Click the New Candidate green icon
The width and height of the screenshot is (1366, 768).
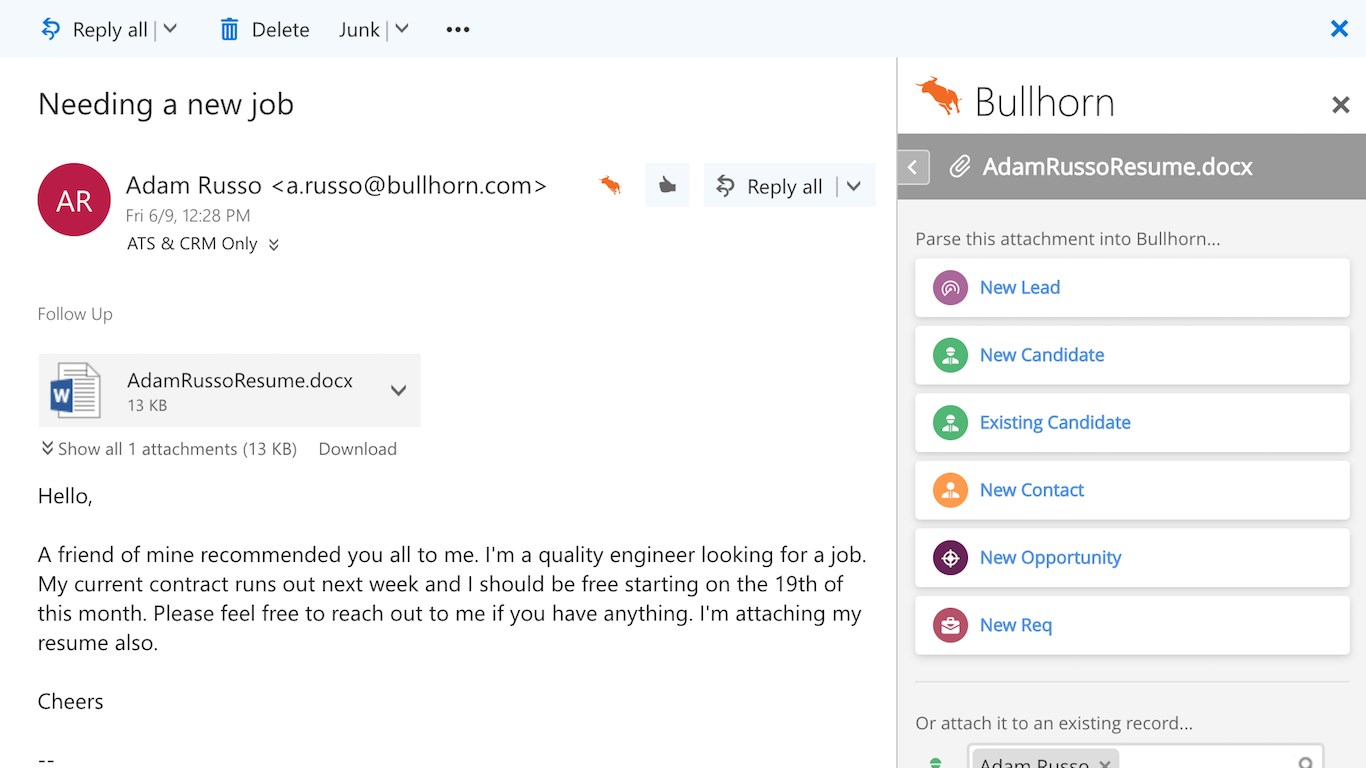950,355
